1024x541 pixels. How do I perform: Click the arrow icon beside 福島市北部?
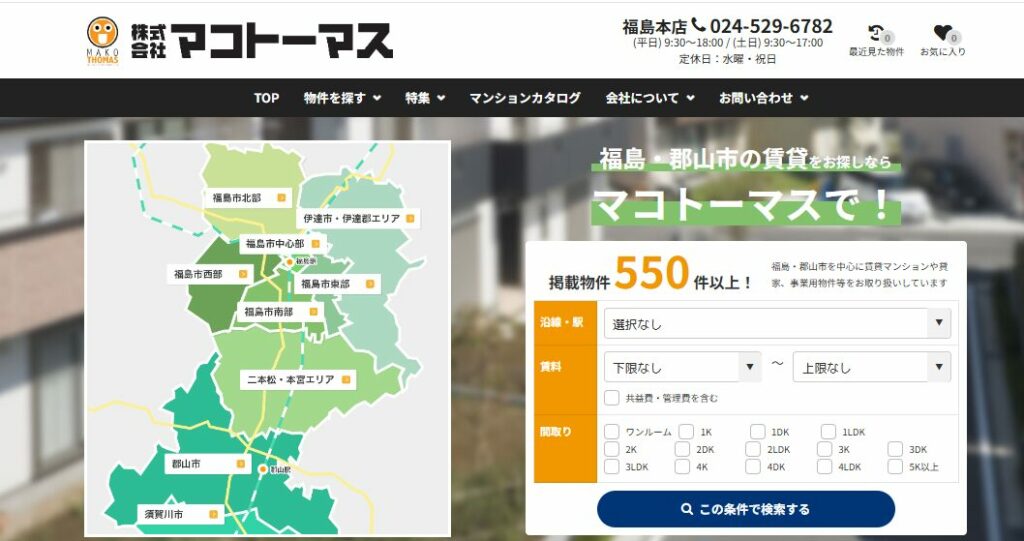[282, 198]
